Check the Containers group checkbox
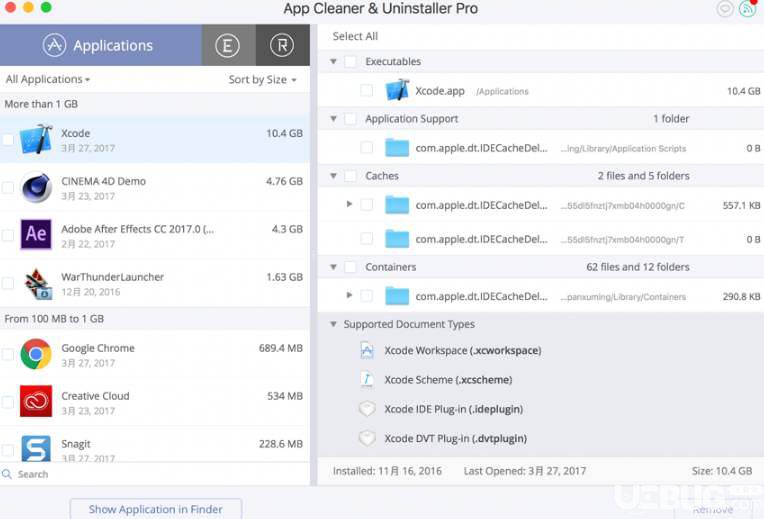Image resolution: width=764 pixels, height=519 pixels. (350, 267)
